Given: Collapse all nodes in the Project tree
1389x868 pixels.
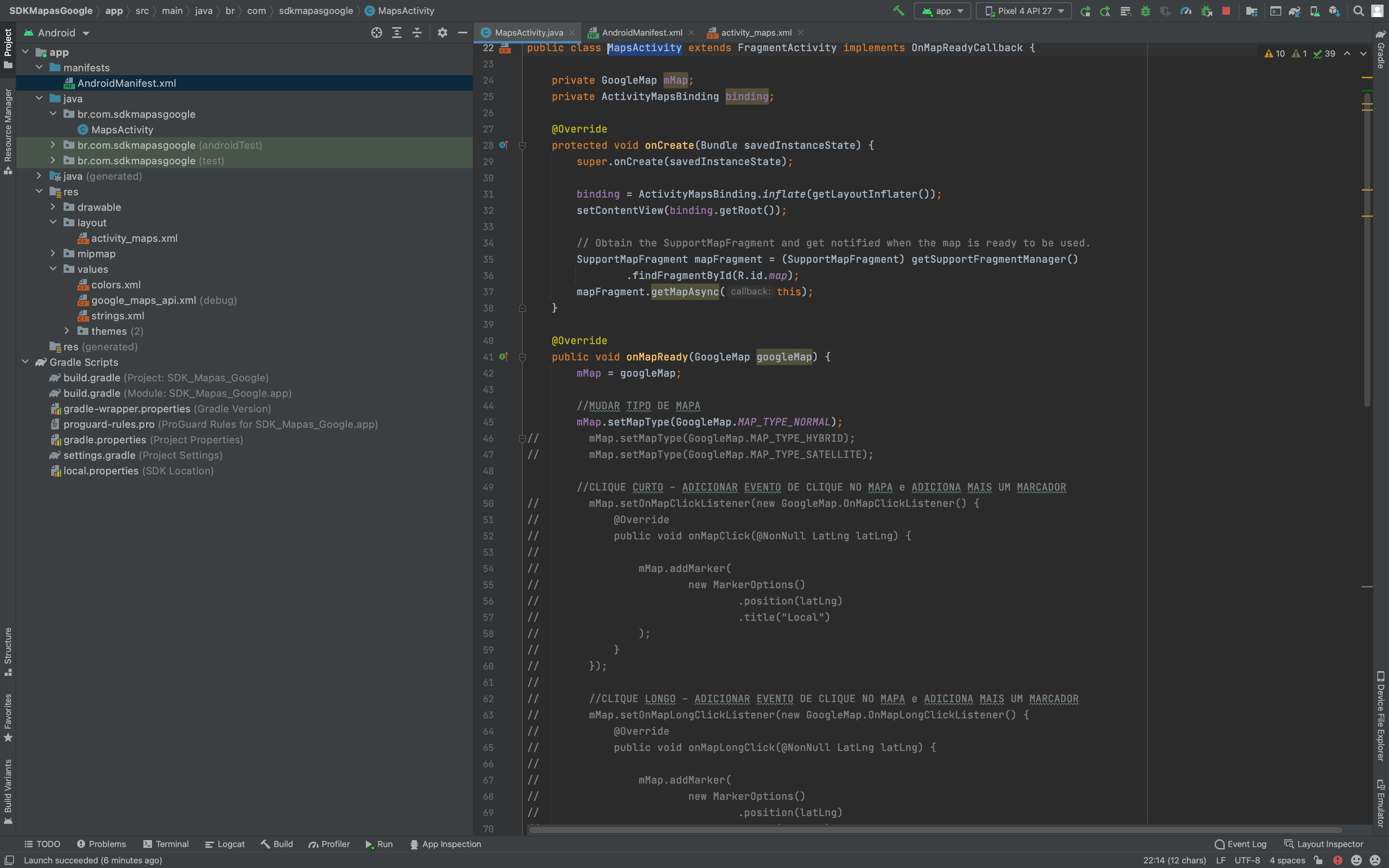Looking at the screenshot, I should point(417,33).
